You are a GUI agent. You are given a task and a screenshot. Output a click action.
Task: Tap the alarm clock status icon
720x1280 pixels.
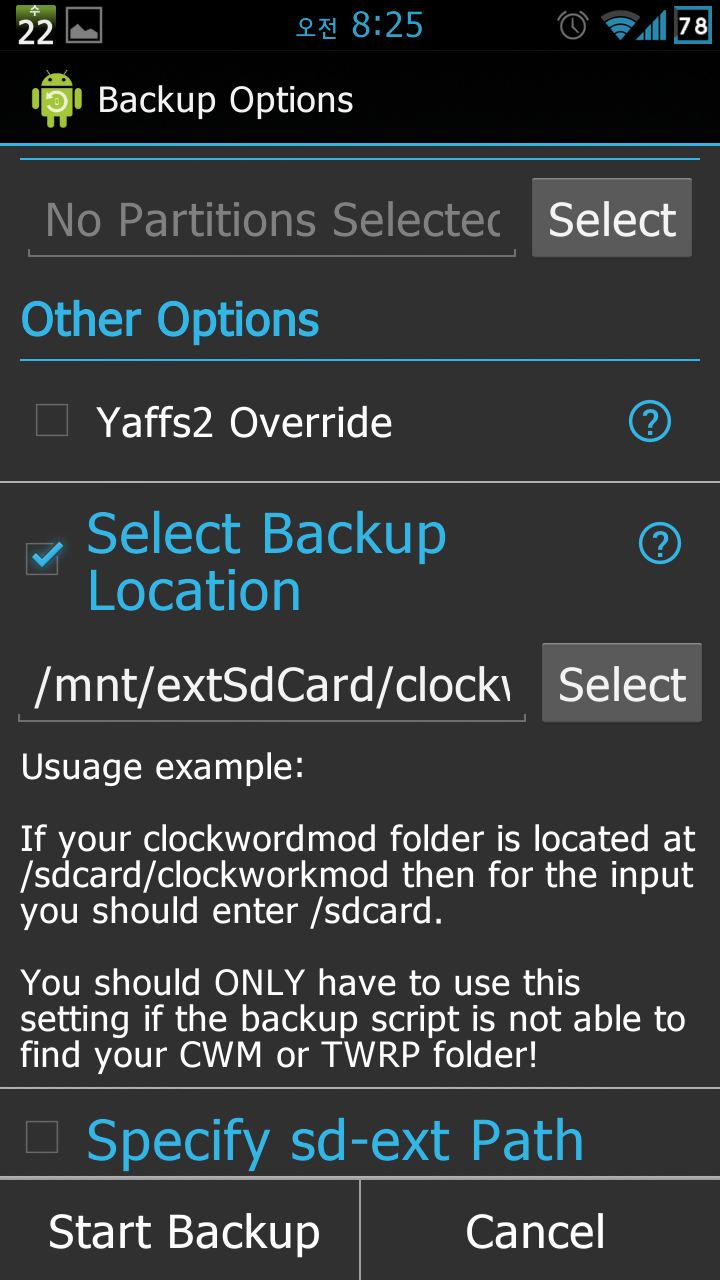click(x=572, y=25)
